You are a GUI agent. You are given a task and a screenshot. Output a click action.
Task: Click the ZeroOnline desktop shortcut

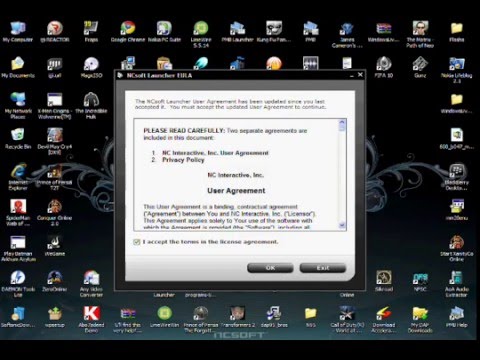click(x=55, y=281)
